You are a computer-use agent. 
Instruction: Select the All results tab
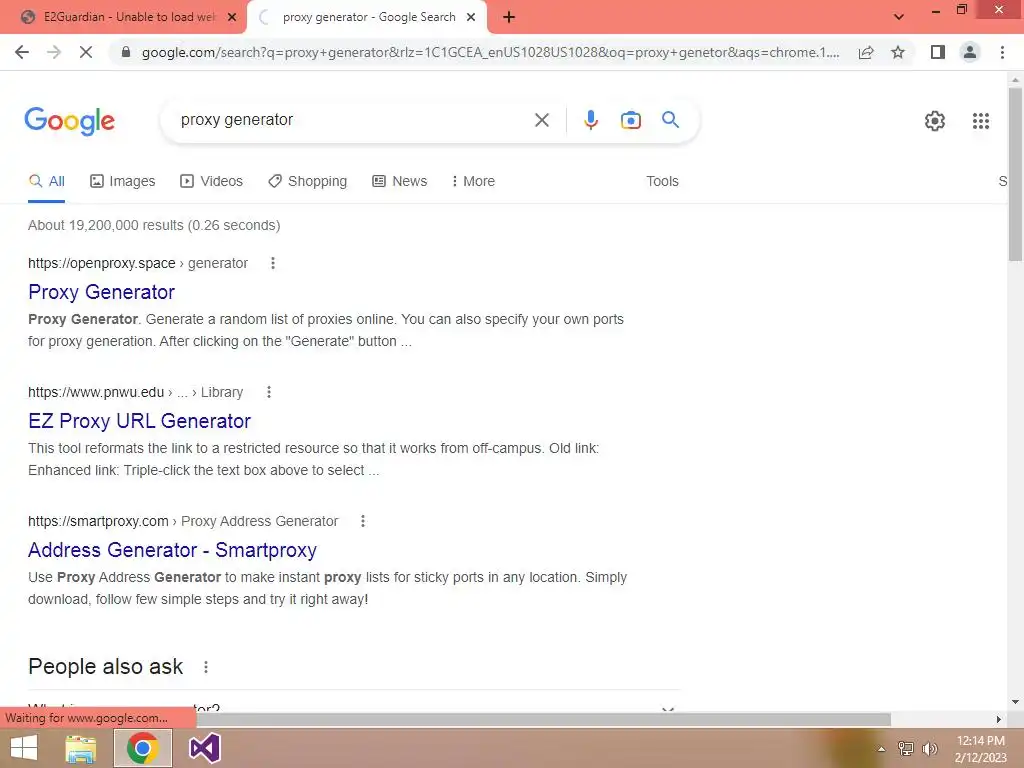pyautogui.click(x=46, y=181)
